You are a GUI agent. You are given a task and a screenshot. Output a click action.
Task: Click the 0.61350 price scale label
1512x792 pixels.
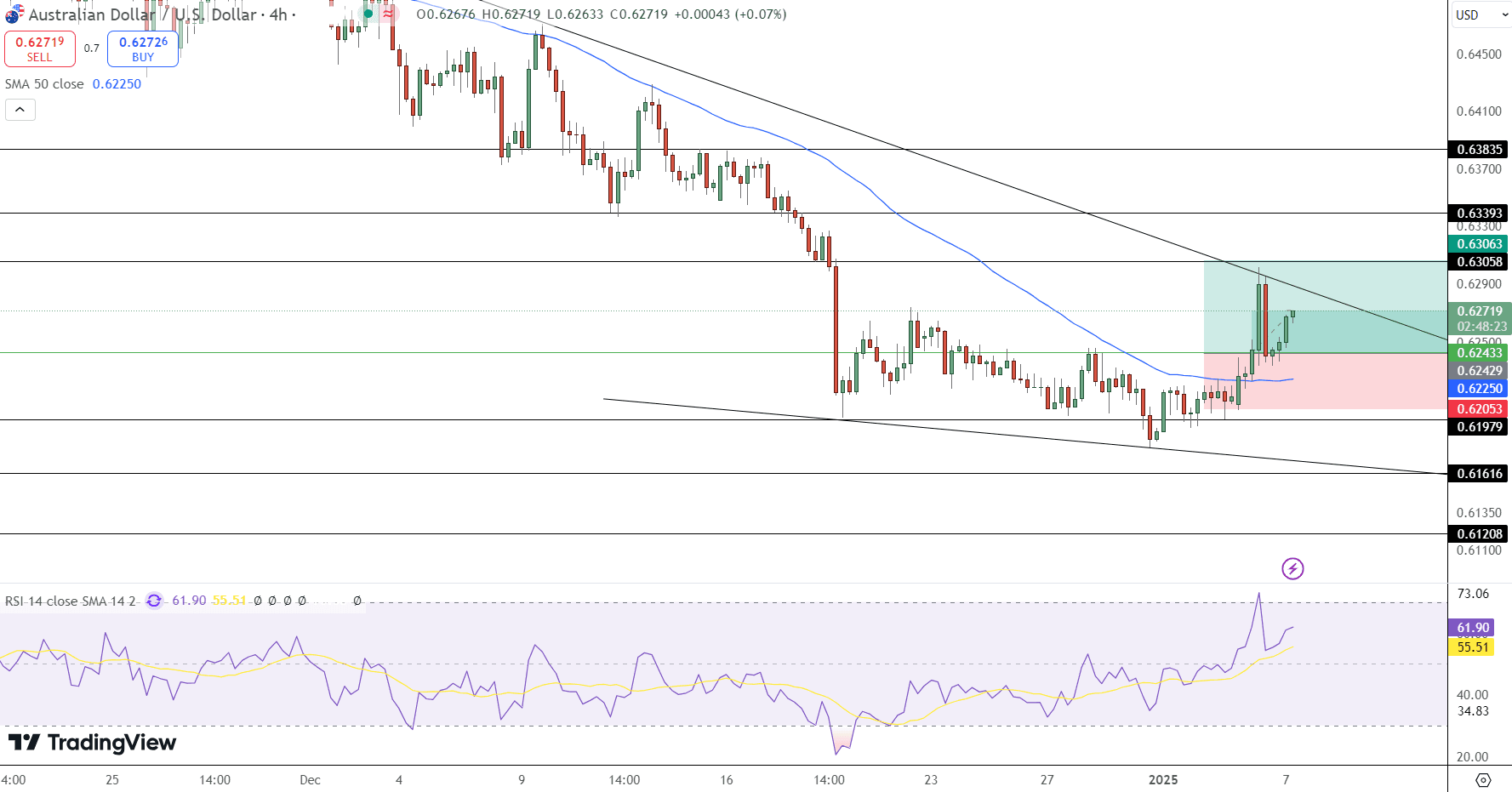point(1479,513)
